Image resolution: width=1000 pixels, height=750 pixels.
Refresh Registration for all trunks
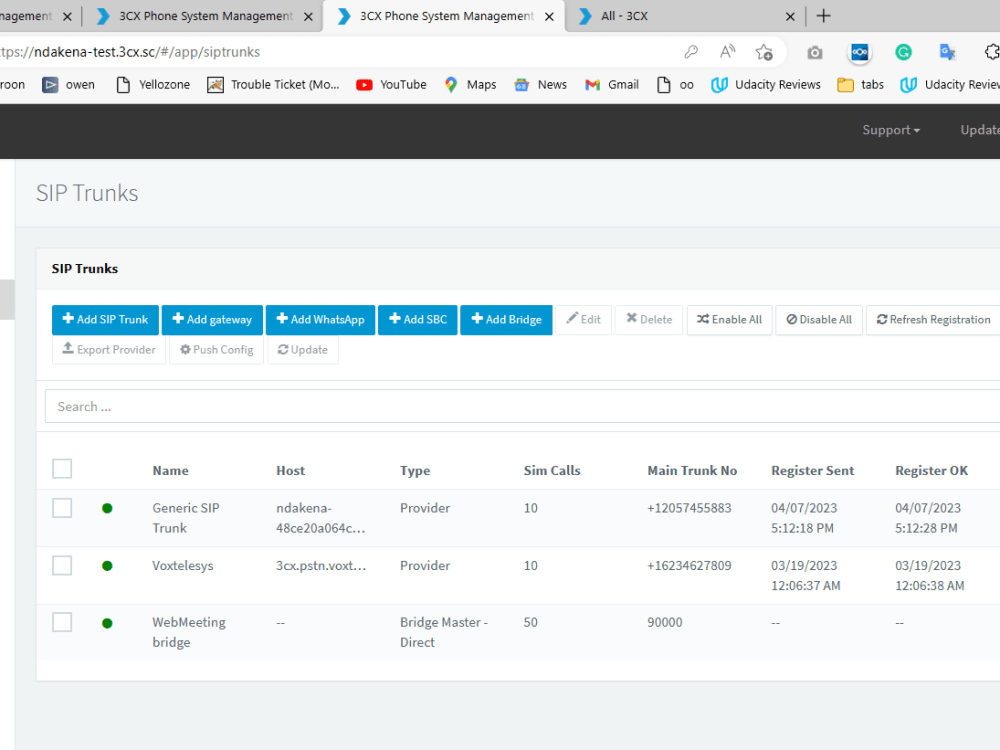pos(932,319)
